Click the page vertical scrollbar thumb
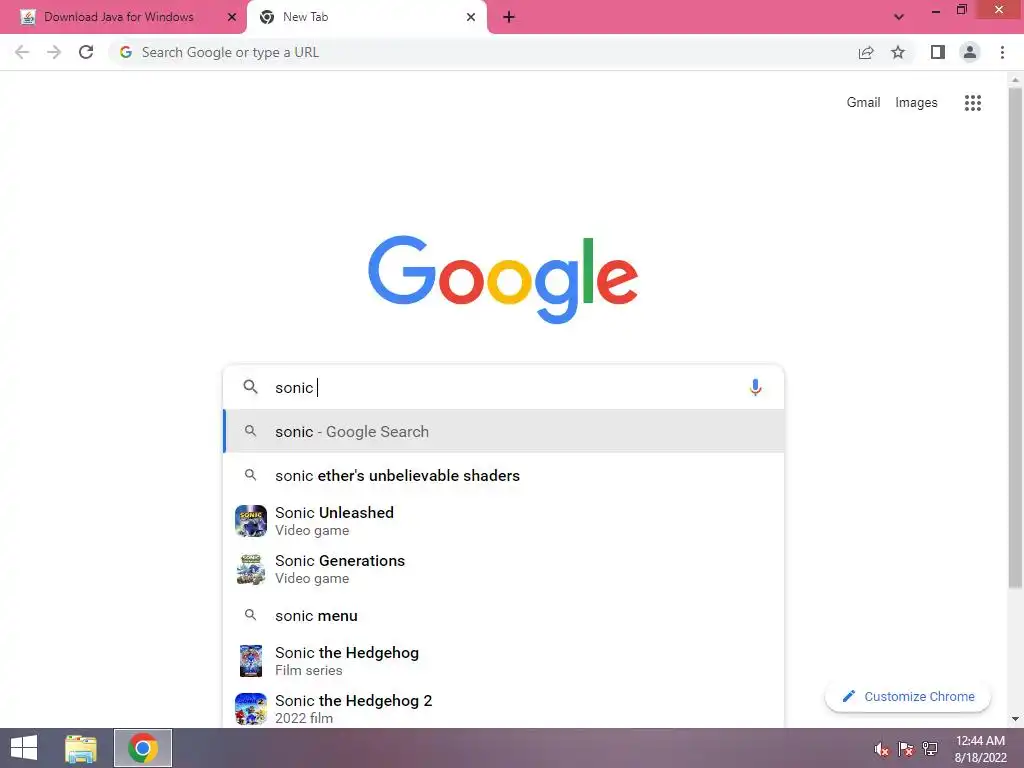The image size is (1024, 768). (x=1015, y=338)
